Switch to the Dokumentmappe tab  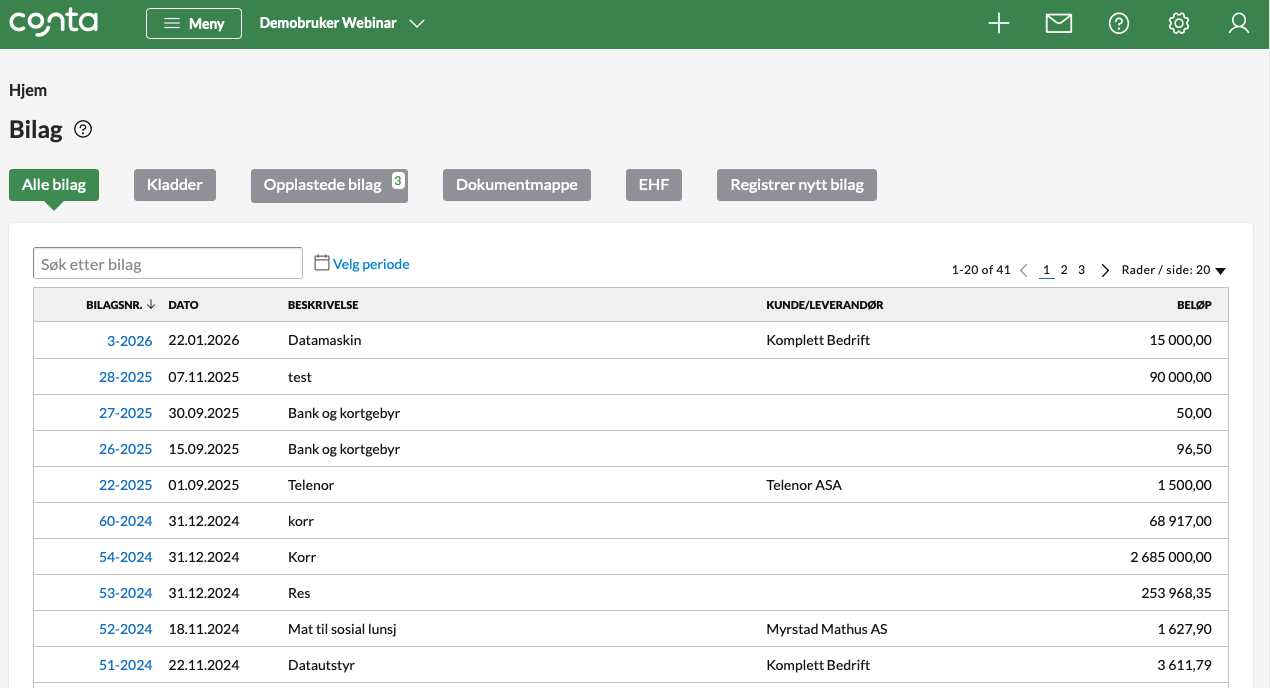click(x=517, y=185)
